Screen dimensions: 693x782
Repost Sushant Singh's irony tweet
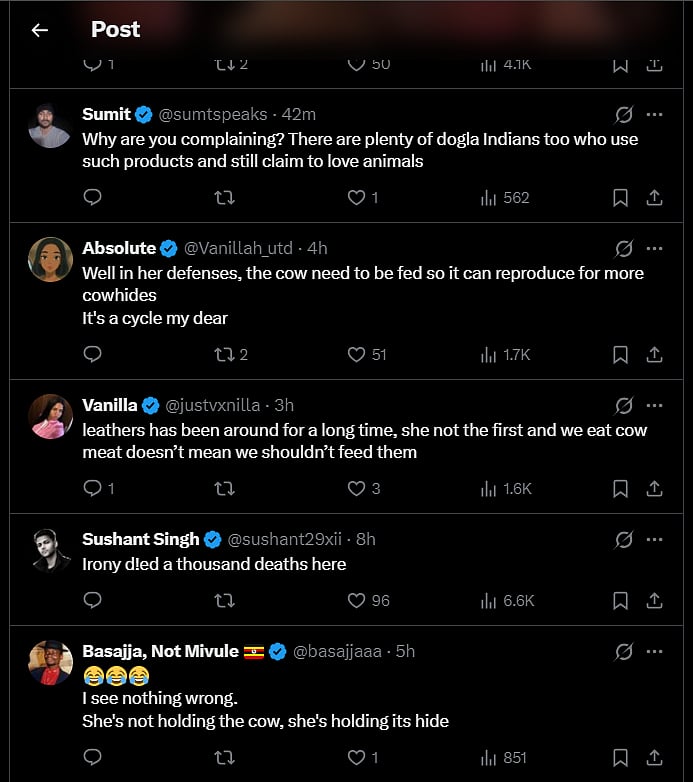pyautogui.click(x=225, y=600)
